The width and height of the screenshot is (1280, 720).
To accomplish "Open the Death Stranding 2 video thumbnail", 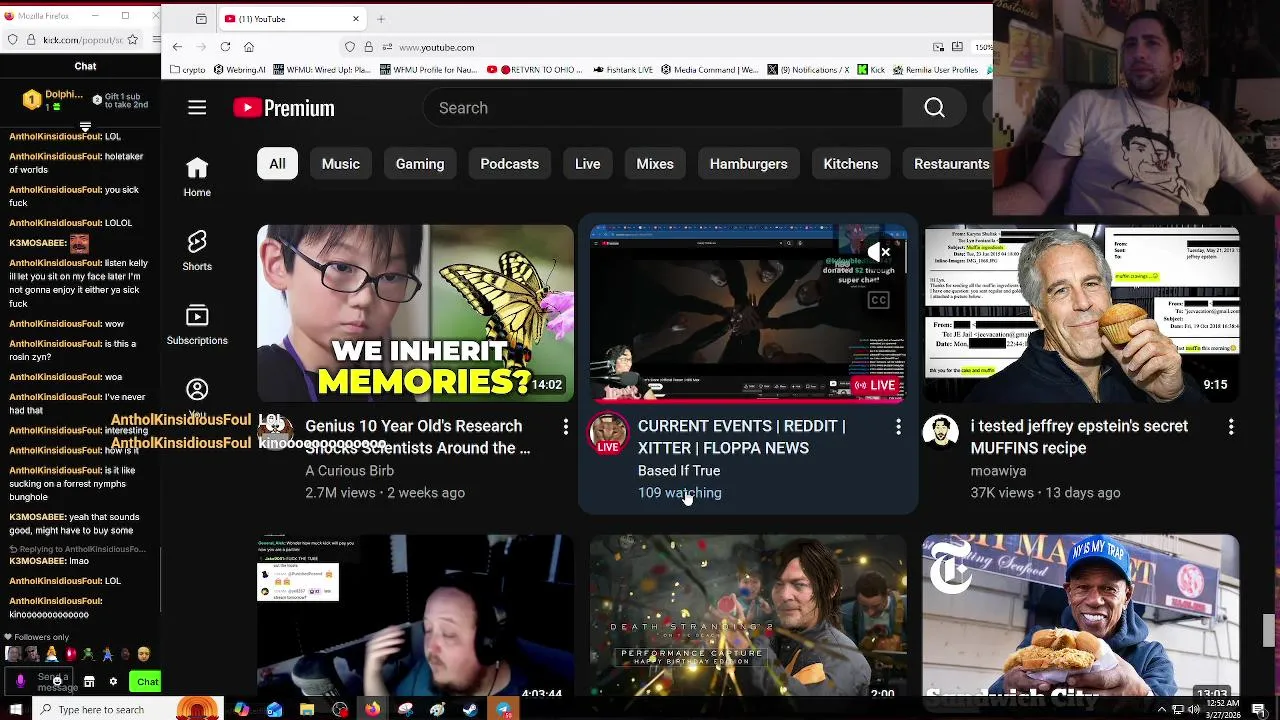I will coord(748,615).
